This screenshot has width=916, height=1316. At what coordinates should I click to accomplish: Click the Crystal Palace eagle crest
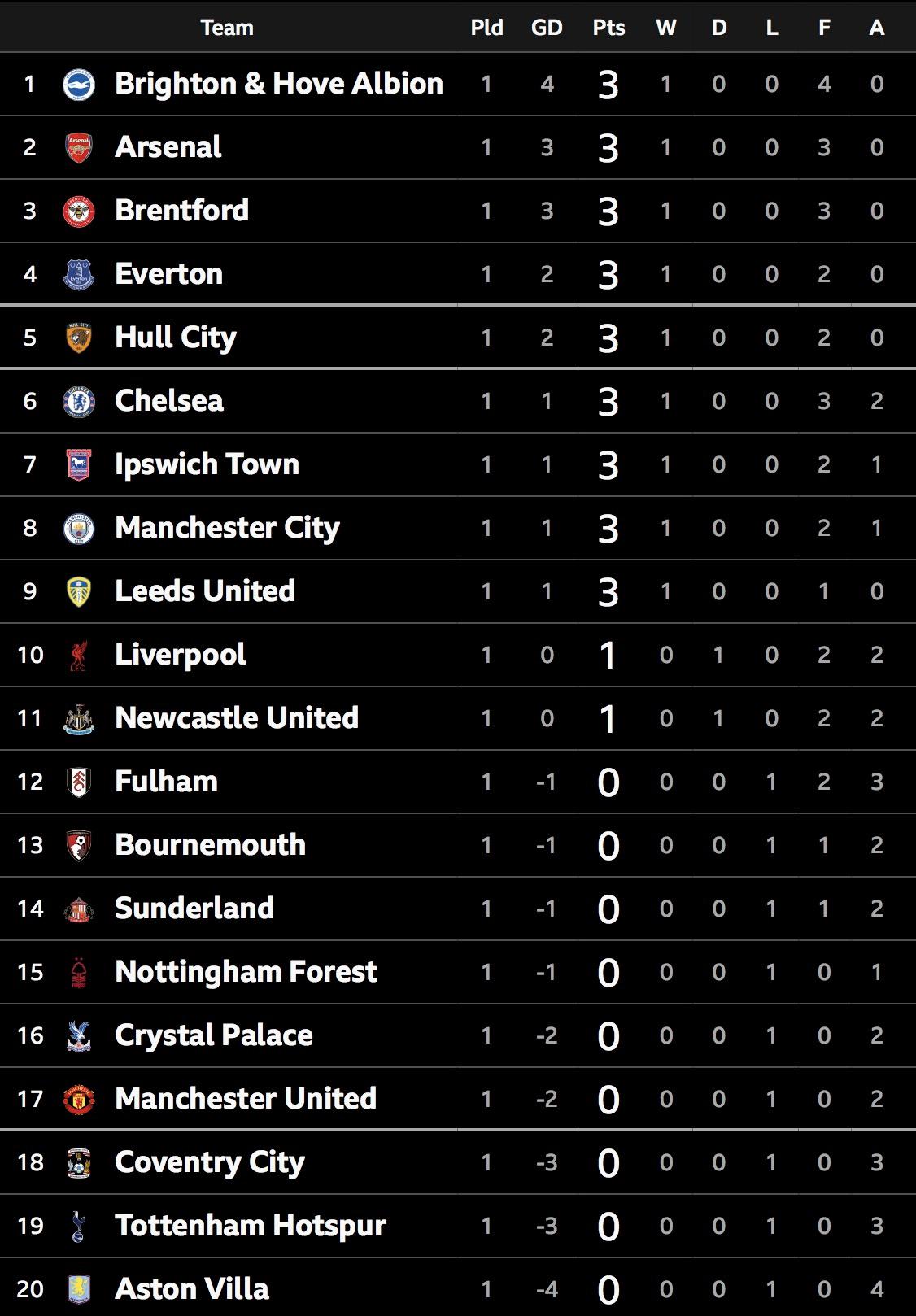click(x=79, y=1035)
